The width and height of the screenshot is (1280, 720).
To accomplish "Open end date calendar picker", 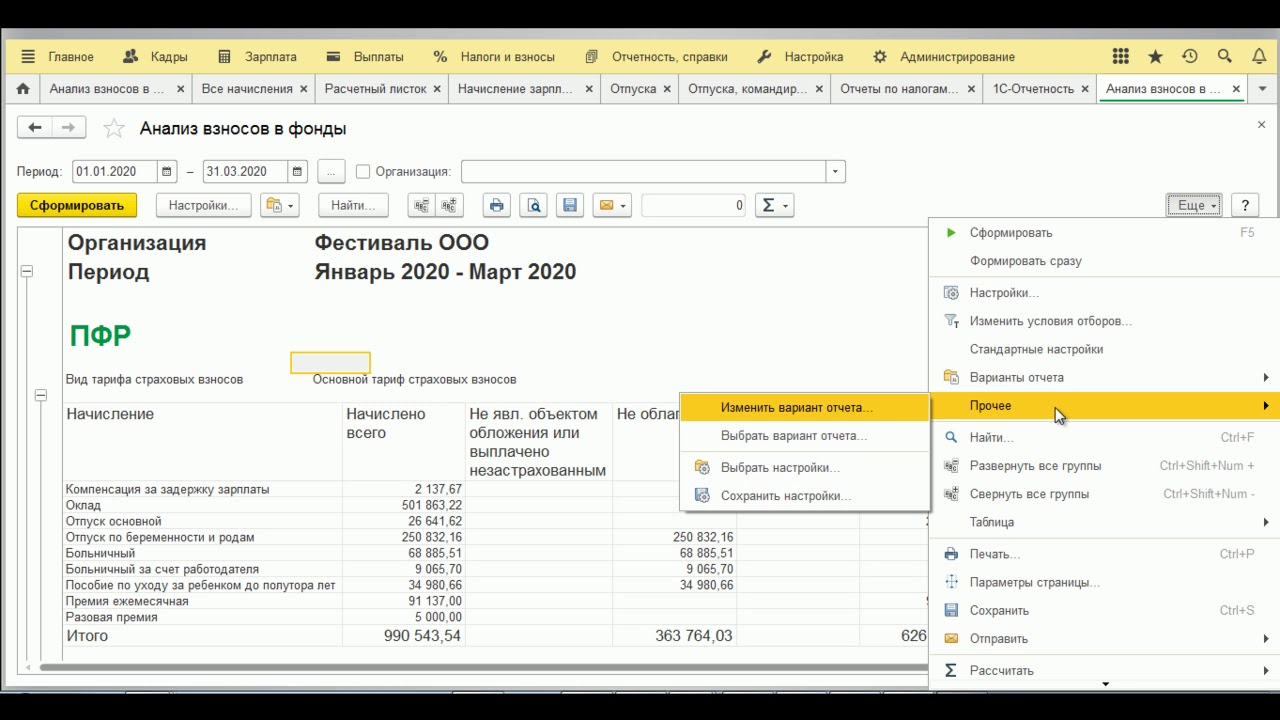I will (x=297, y=172).
